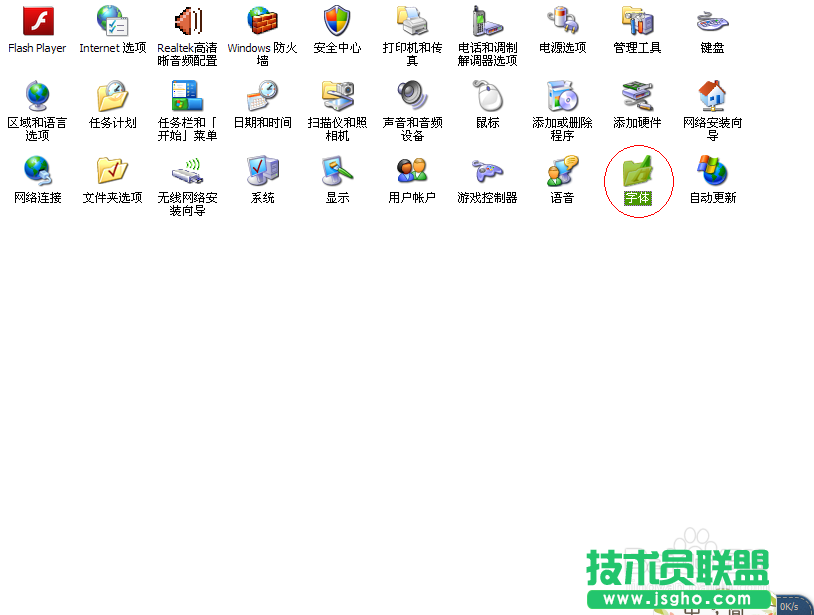Open the Fonts (字体) control panel item
This screenshot has width=814, height=615.
tap(637, 173)
